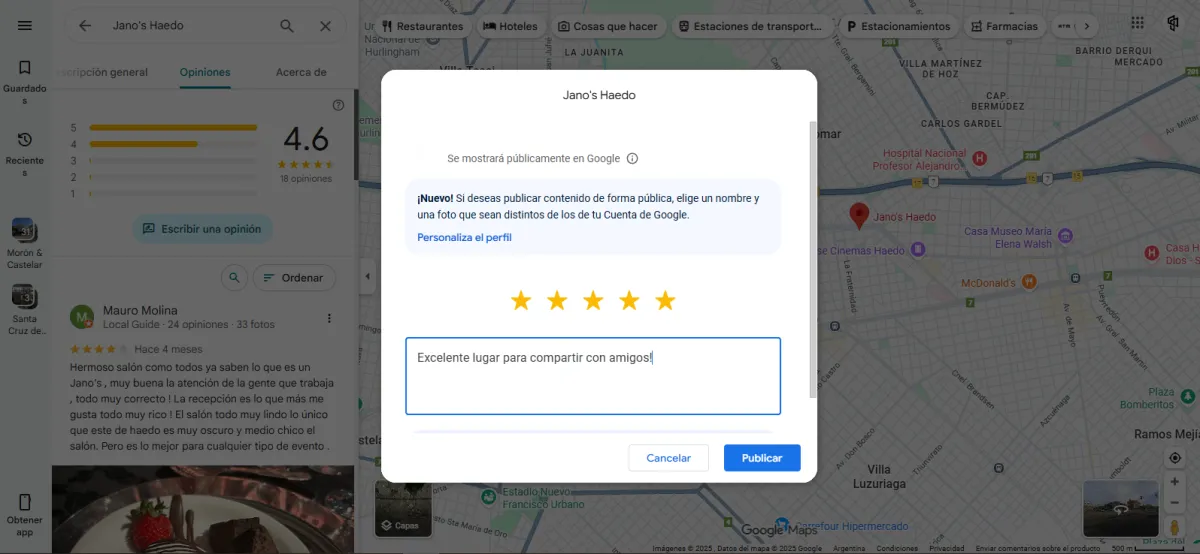Select the Opiniones tab
This screenshot has width=1200, height=554.
(205, 72)
